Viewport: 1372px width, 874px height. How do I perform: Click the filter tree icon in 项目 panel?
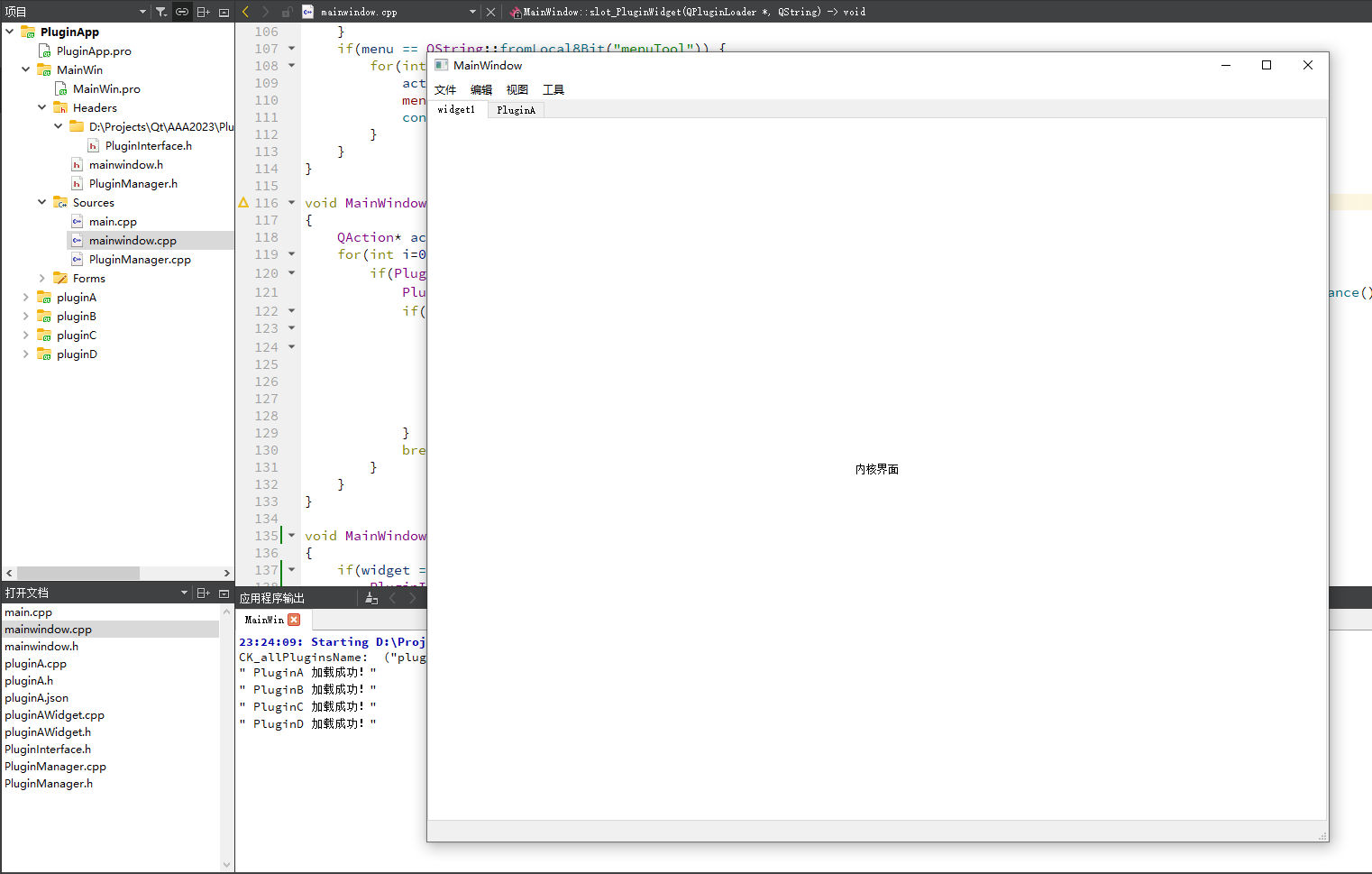tap(160, 12)
